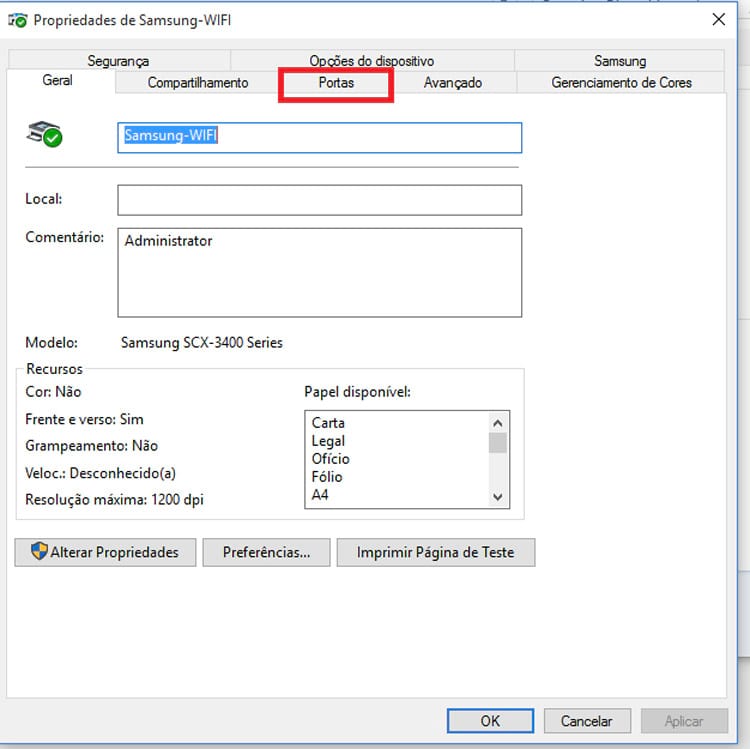
Task: Click the shield icon on Alterar Propriedades
Action: point(39,551)
